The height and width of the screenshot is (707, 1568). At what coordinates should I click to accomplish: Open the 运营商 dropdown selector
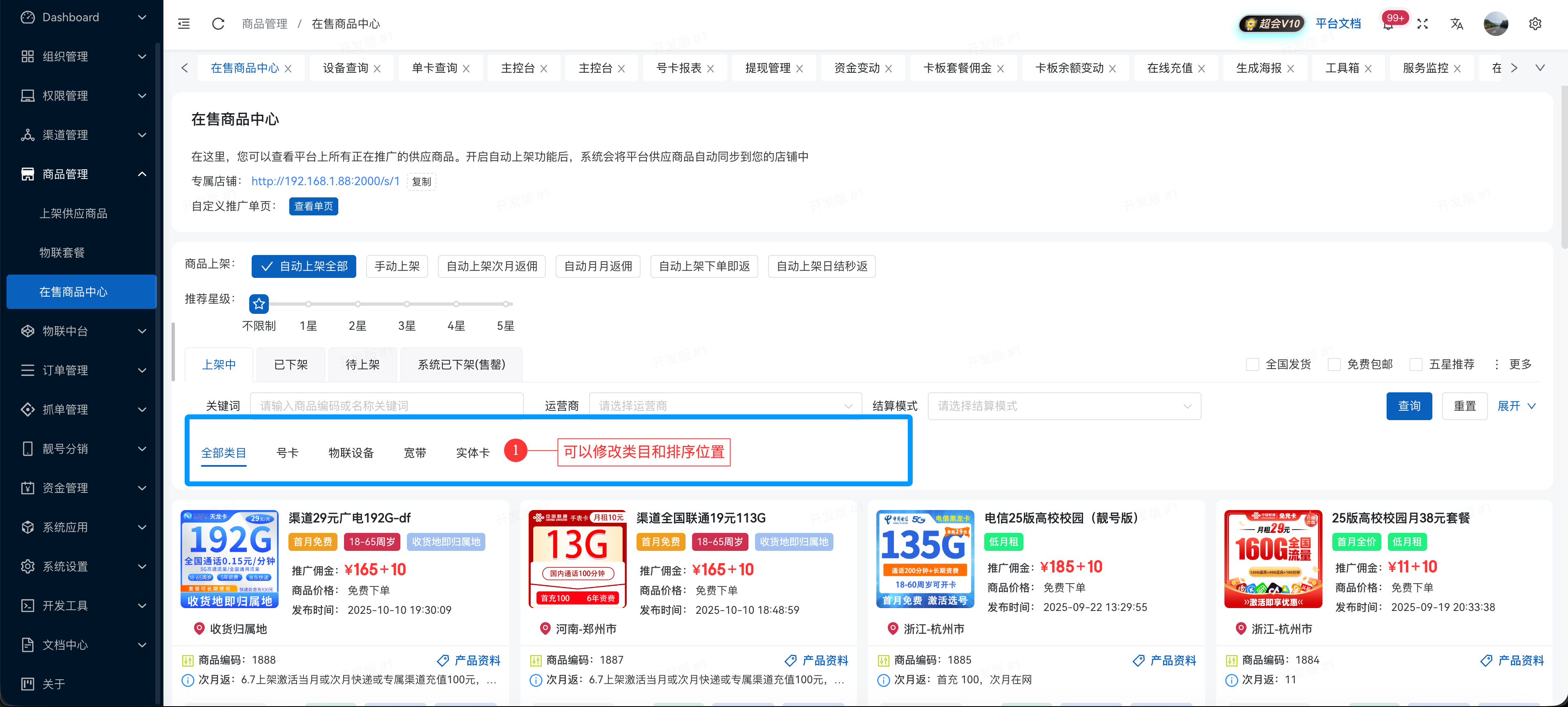[724, 405]
